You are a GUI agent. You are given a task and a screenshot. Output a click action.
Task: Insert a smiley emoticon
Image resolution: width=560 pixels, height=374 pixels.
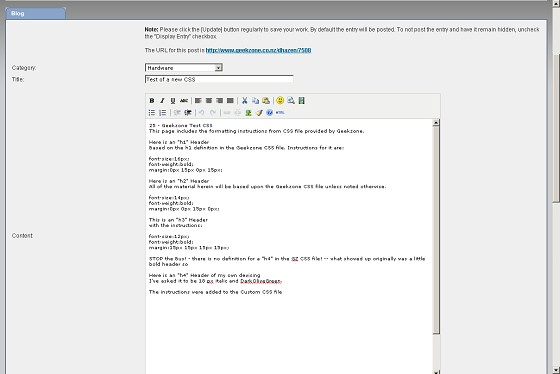[x=280, y=100]
